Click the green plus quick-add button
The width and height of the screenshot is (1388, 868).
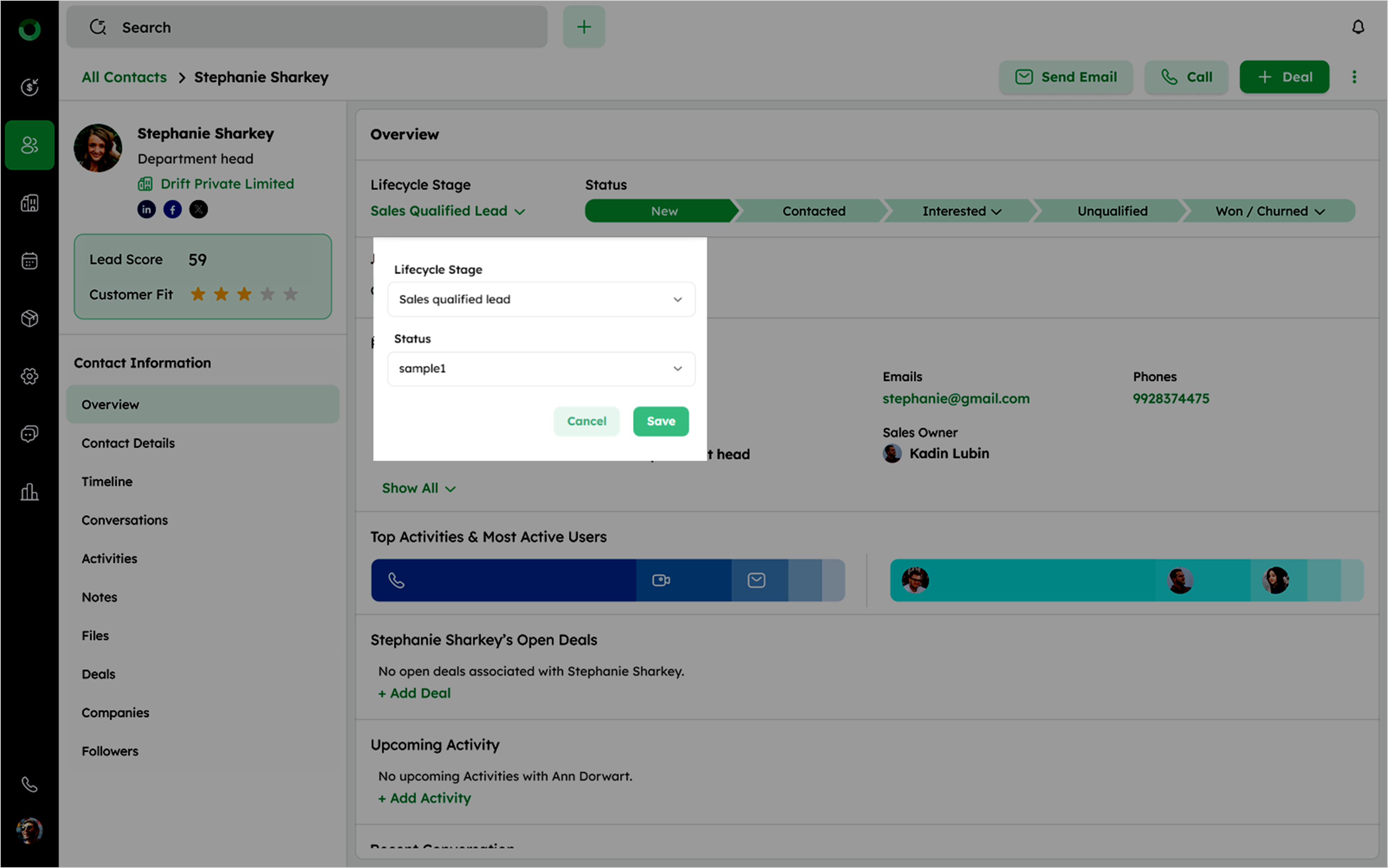(584, 27)
